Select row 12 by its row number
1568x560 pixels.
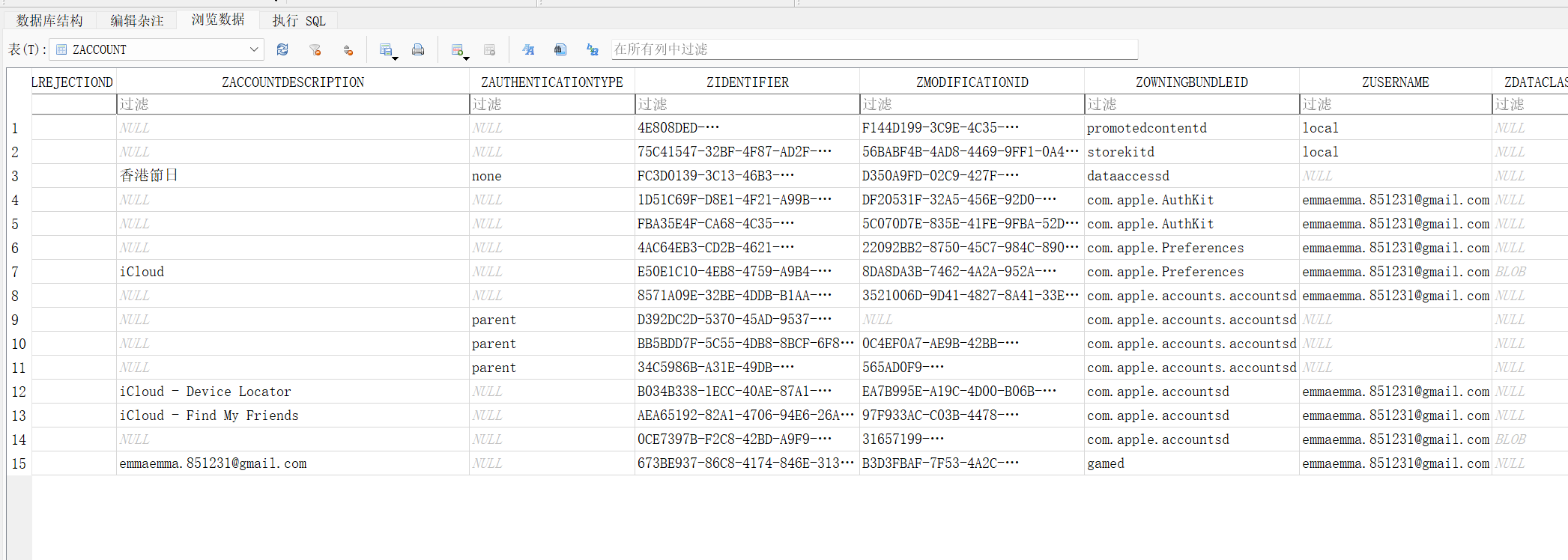pyautogui.click(x=19, y=392)
